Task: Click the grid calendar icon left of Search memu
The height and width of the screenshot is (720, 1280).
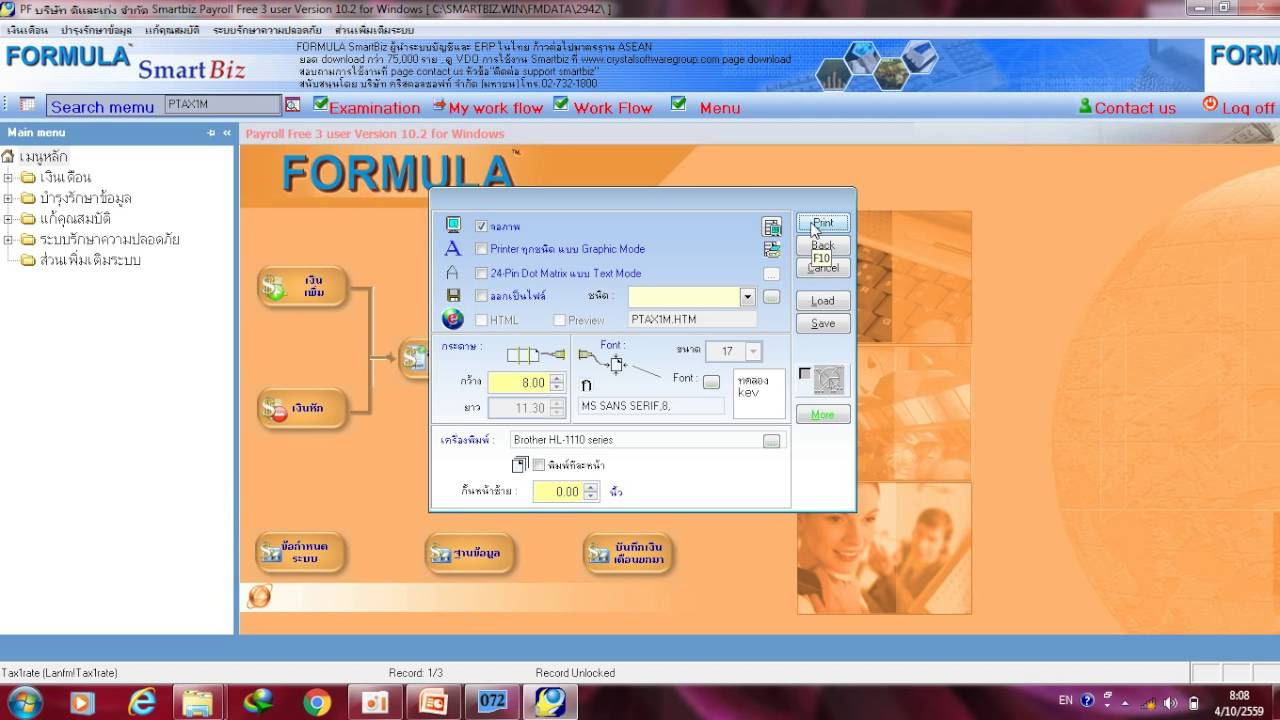Action: pyautogui.click(x=27, y=104)
